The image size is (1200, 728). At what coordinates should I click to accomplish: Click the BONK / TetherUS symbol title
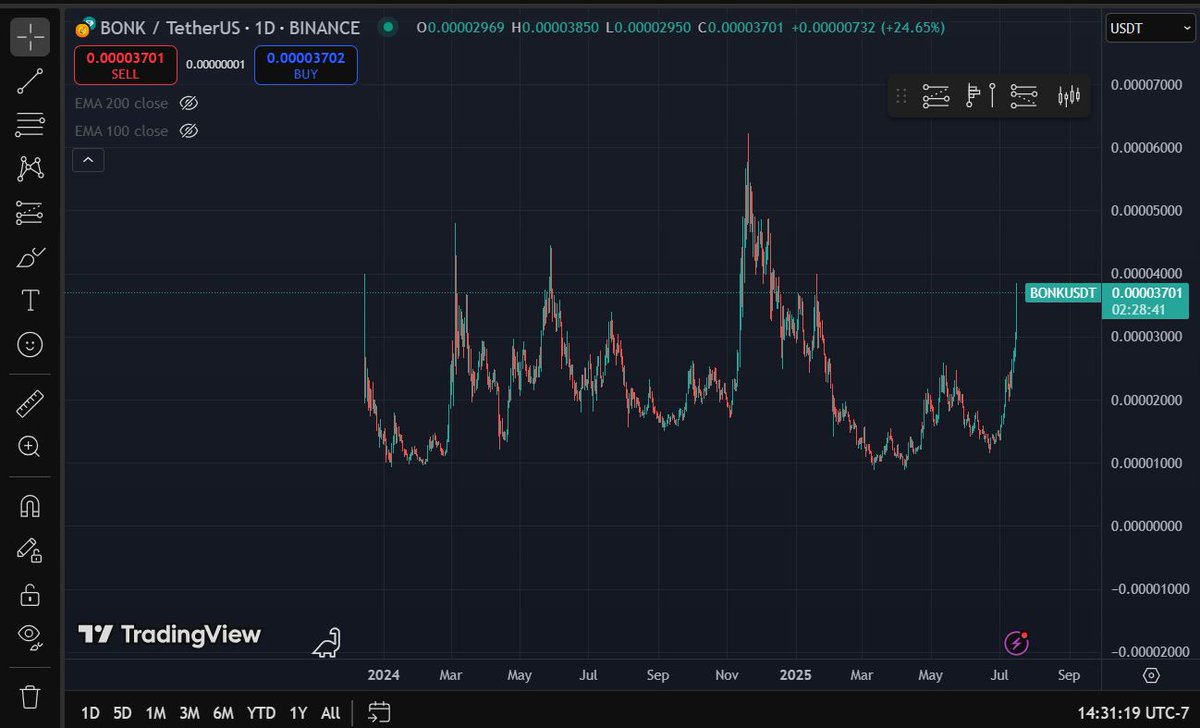(x=230, y=27)
